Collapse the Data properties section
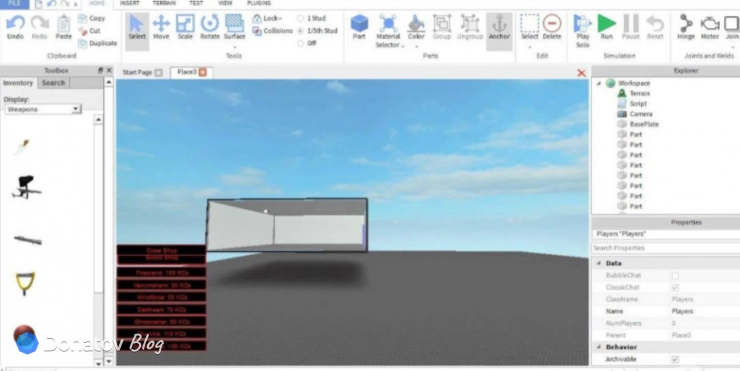This screenshot has width=740, height=371. [x=599, y=263]
